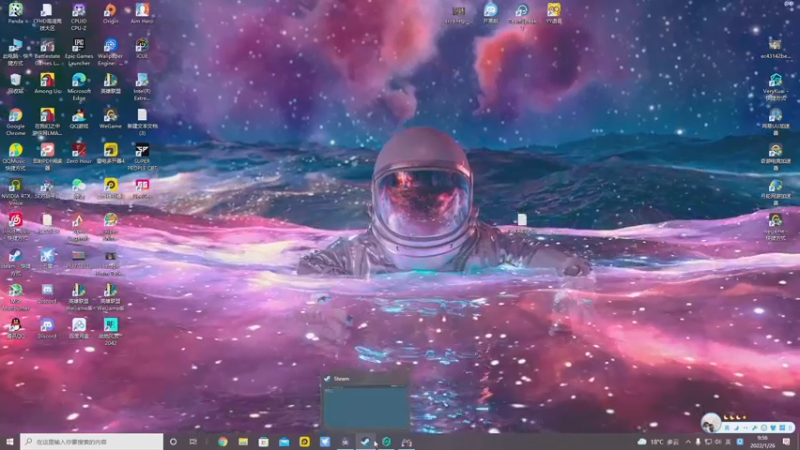Open File Explorer from the taskbar
Viewport: 800px width, 450px height.
click(243, 442)
